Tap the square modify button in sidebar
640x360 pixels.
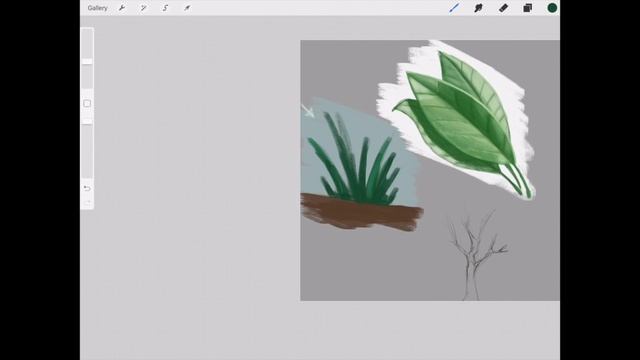pos(87,104)
